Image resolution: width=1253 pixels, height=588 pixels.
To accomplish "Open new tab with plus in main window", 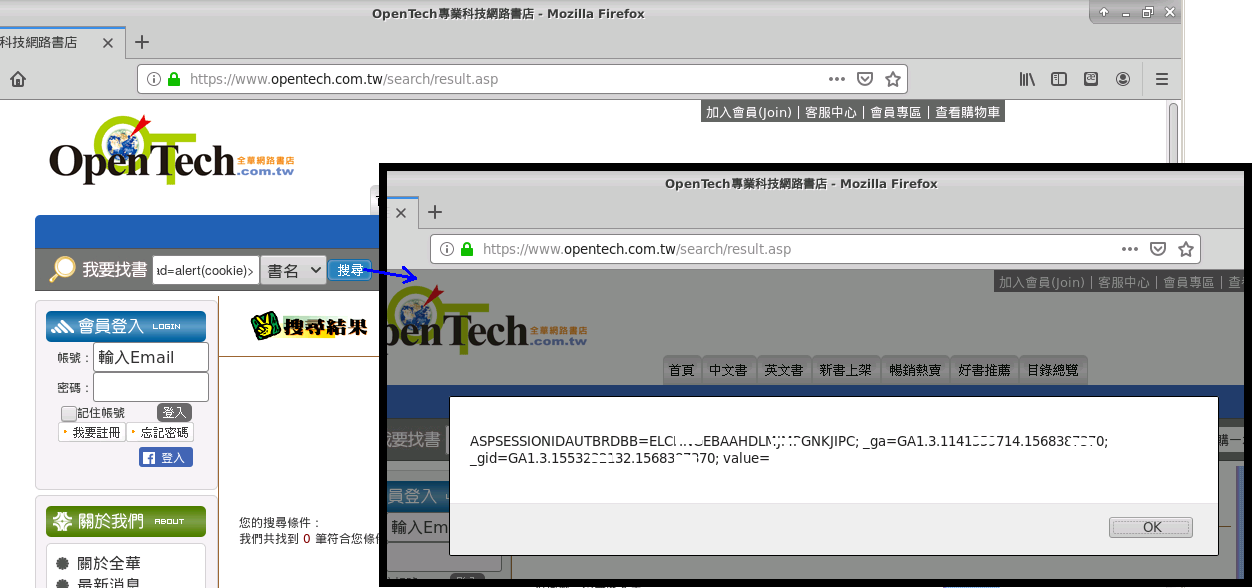I will tap(142, 42).
